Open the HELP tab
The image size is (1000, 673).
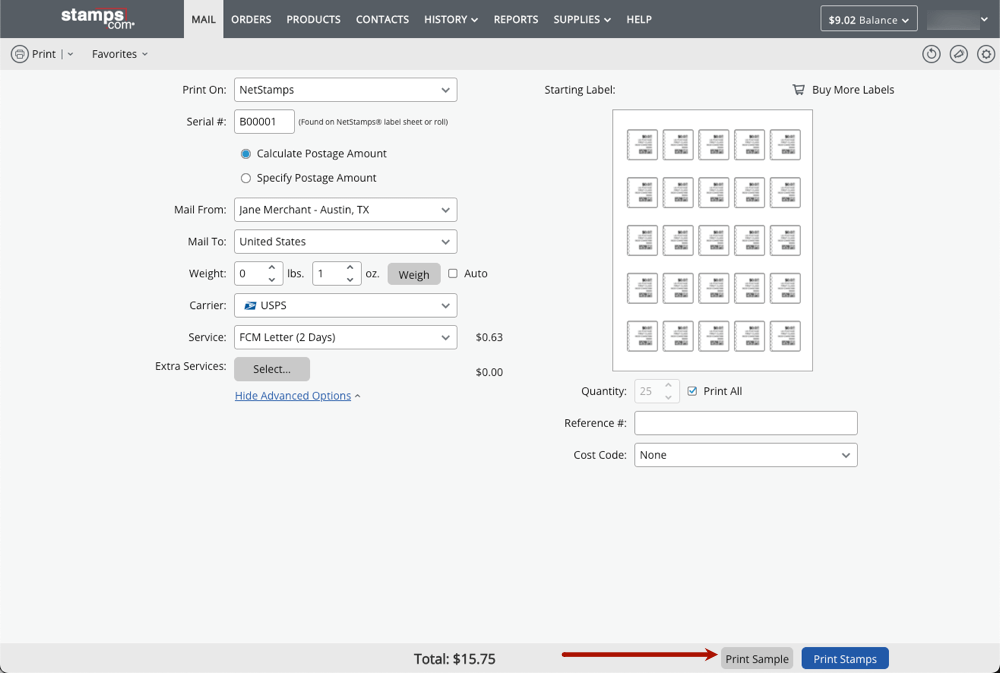639,19
